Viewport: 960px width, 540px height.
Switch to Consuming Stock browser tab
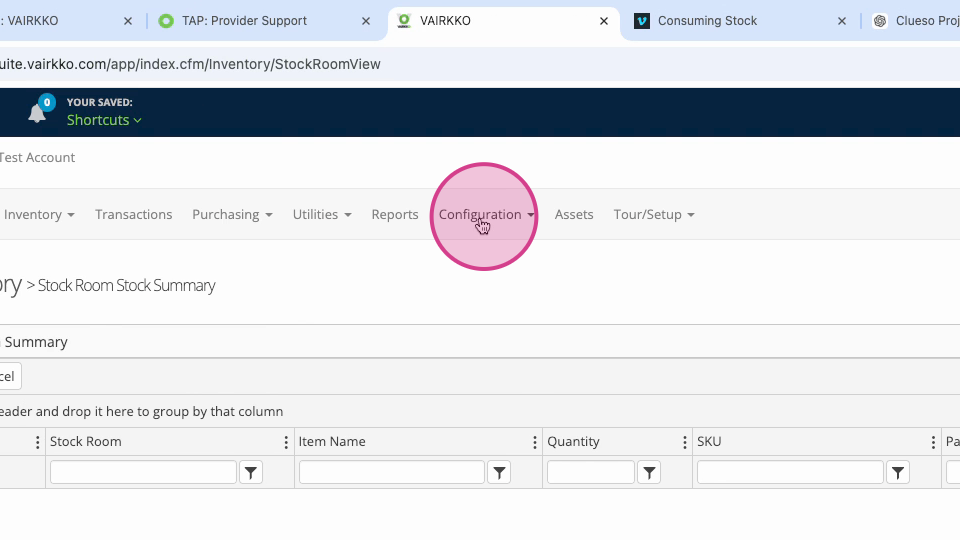pyautogui.click(x=707, y=21)
